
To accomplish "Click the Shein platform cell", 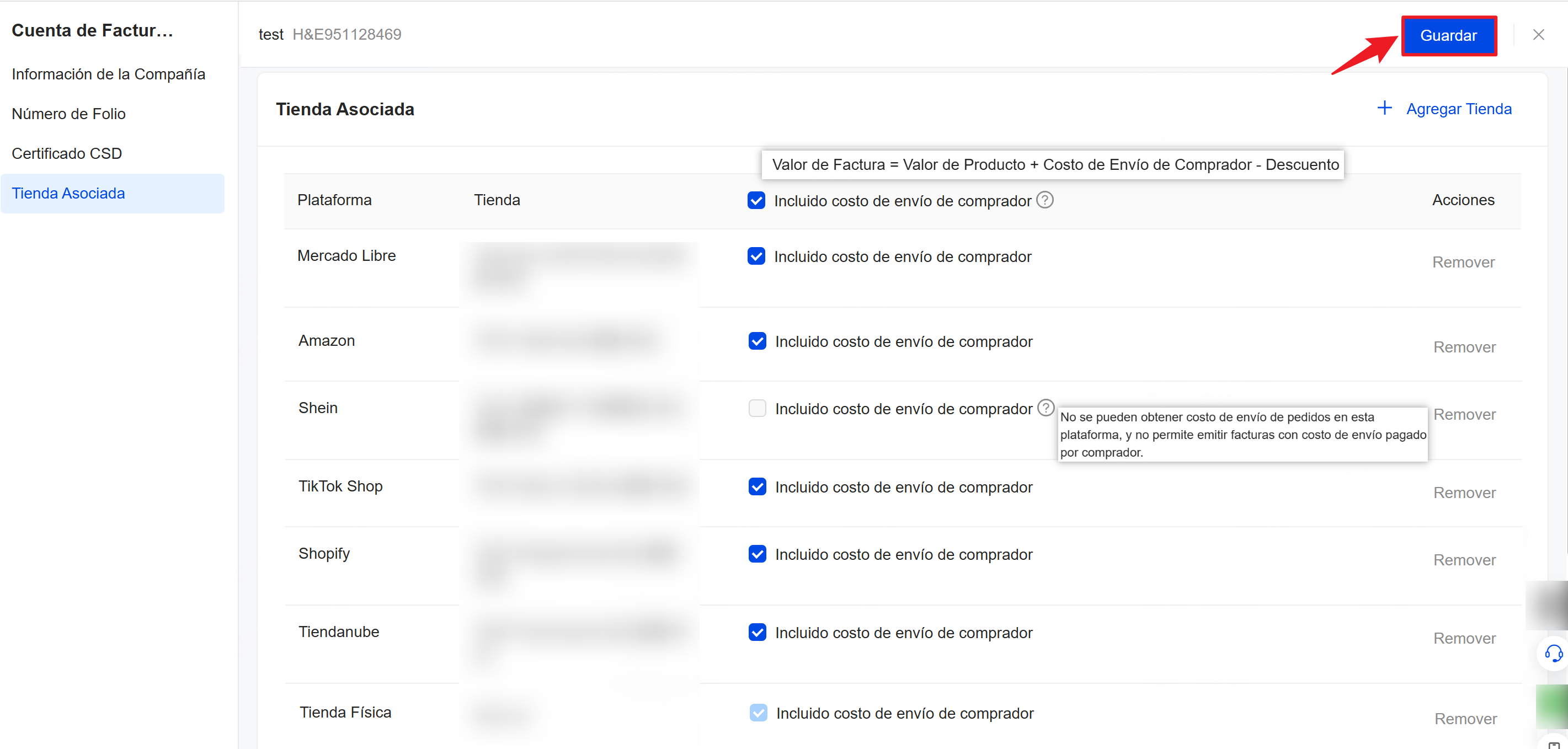I will 318,408.
